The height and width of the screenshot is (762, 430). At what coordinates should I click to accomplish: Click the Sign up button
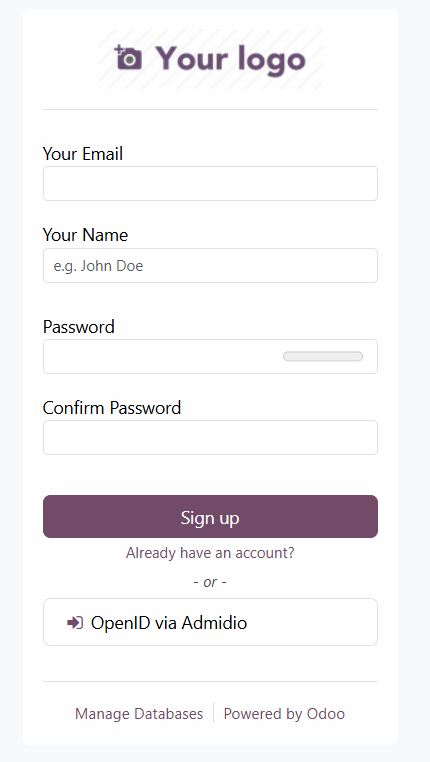click(210, 517)
